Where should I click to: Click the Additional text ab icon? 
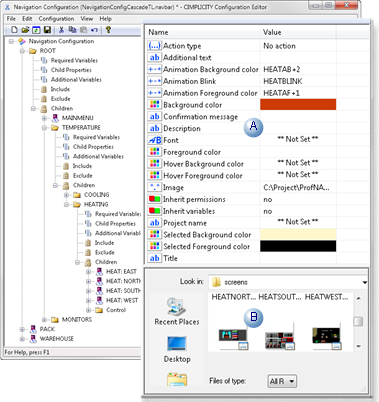point(154,57)
